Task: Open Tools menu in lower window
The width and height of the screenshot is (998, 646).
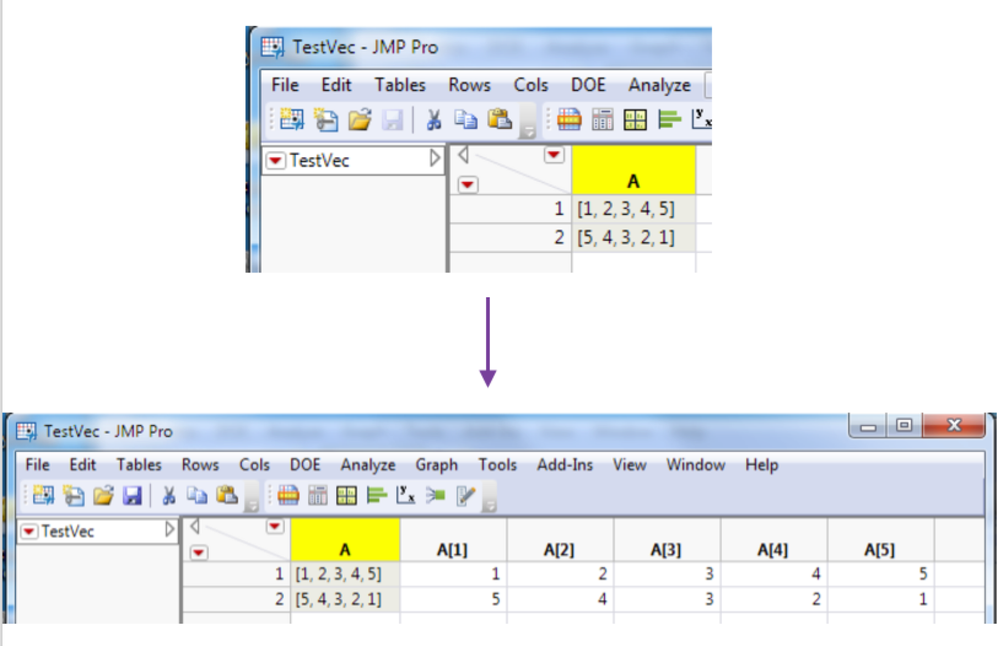Action: coord(497,465)
